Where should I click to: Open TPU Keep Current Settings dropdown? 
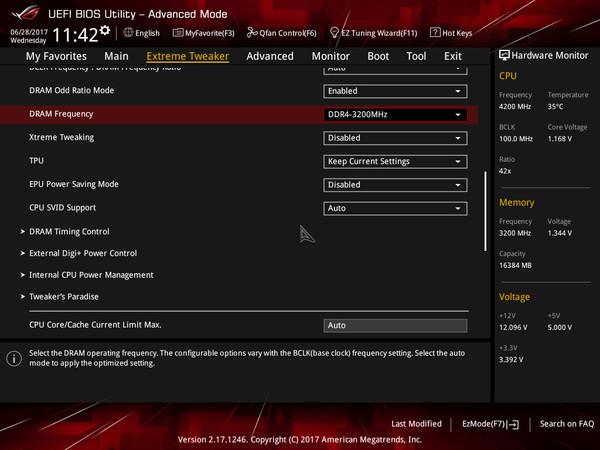(395, 161)
